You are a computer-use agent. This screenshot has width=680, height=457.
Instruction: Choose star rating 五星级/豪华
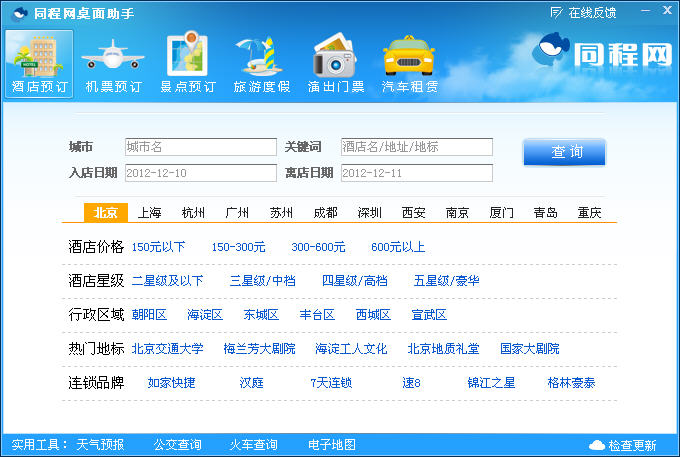pyautogui.click(x=447, y=281)
